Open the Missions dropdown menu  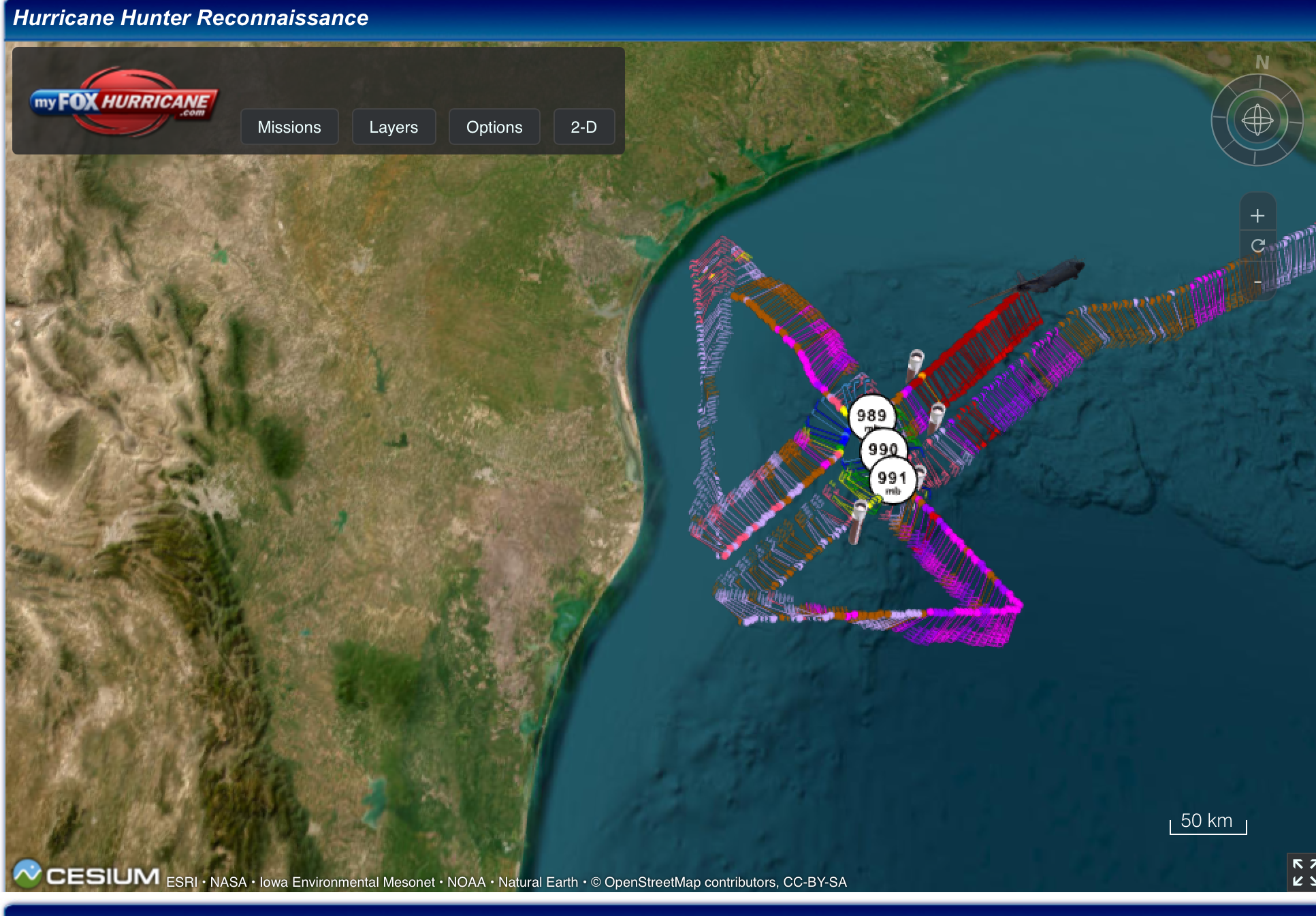[289, 127]
